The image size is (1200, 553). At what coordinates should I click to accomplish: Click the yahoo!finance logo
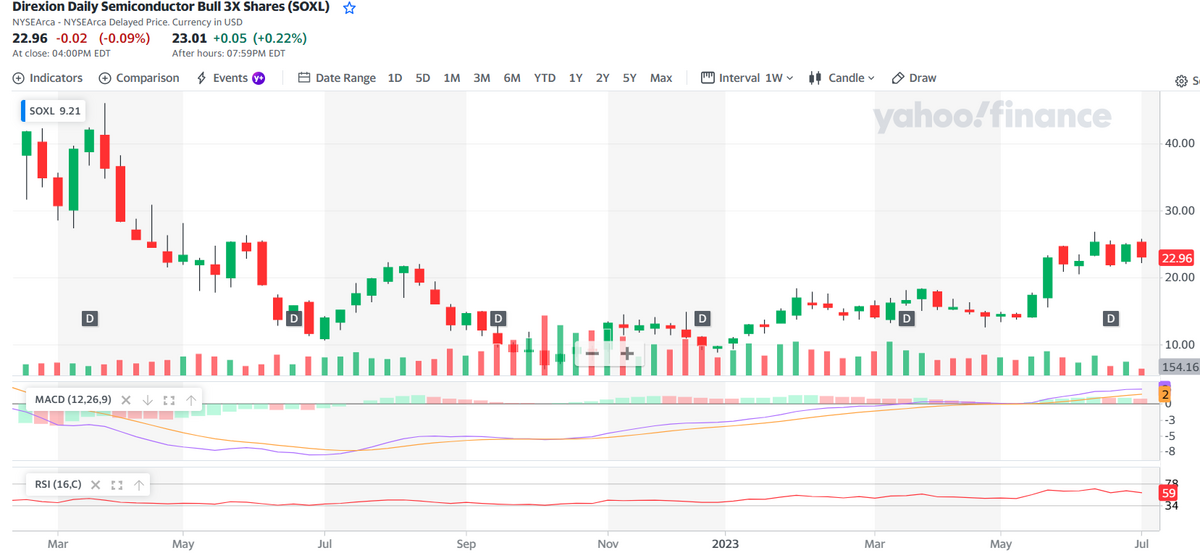coord(992,117)
